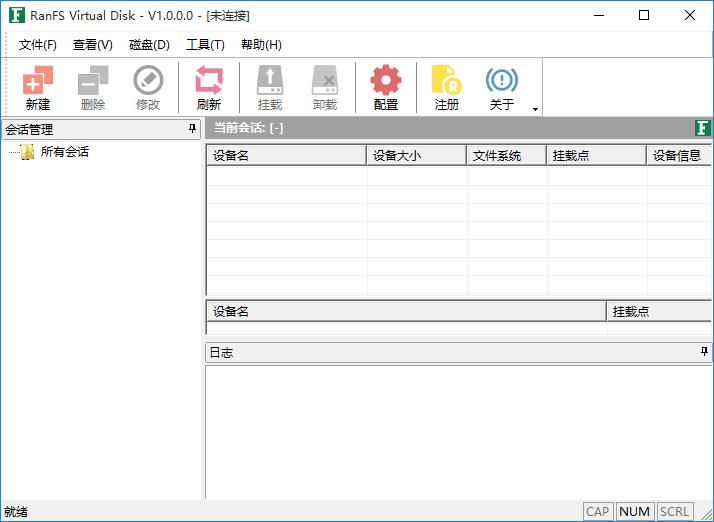Click the green F logo in session header
The height and width of the screenshot is (522, 714).
[703, 128]
